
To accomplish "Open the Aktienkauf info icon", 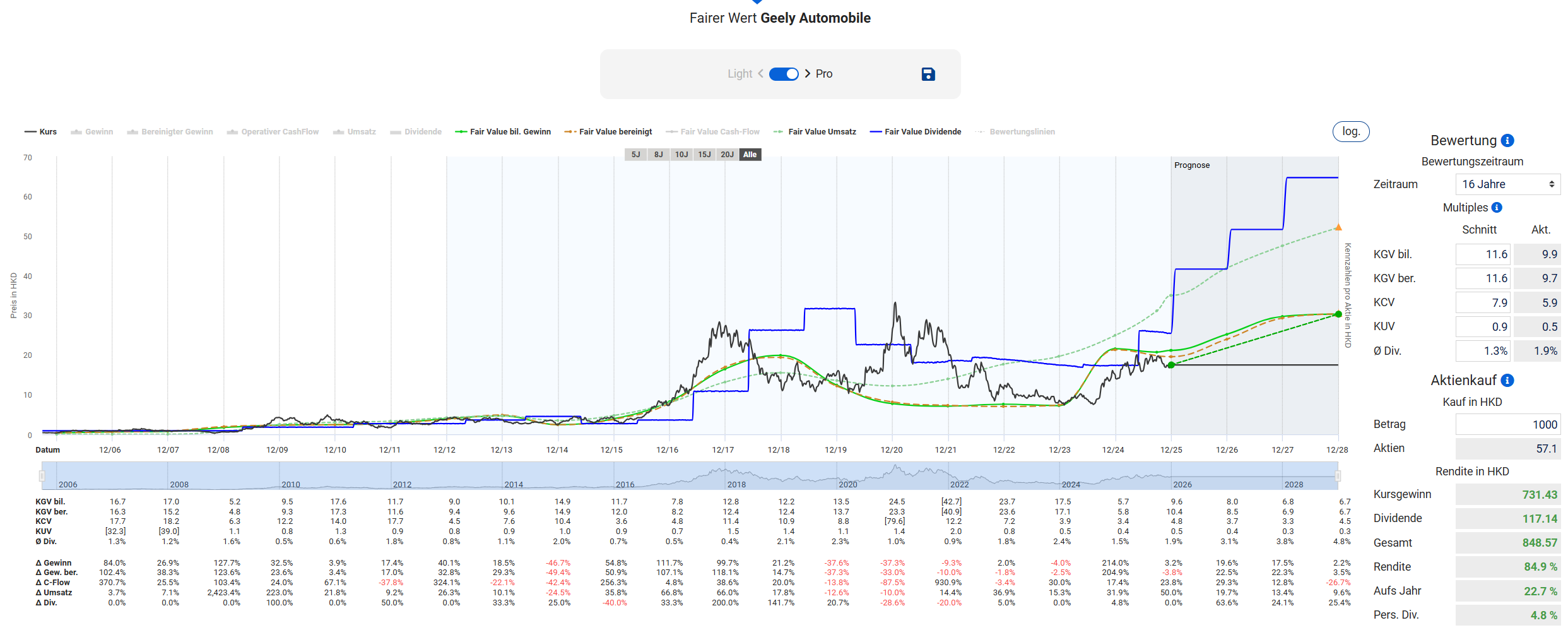I will 1507,381.
